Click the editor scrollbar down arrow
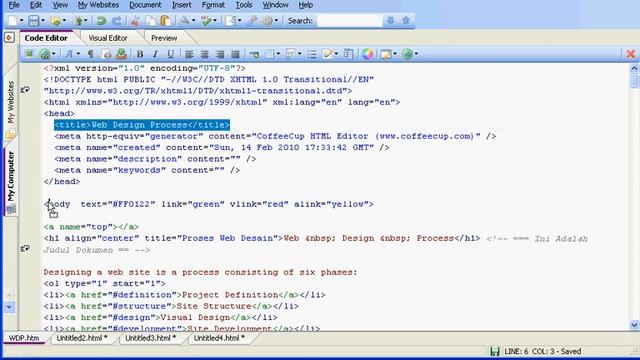 coord(634,325)
